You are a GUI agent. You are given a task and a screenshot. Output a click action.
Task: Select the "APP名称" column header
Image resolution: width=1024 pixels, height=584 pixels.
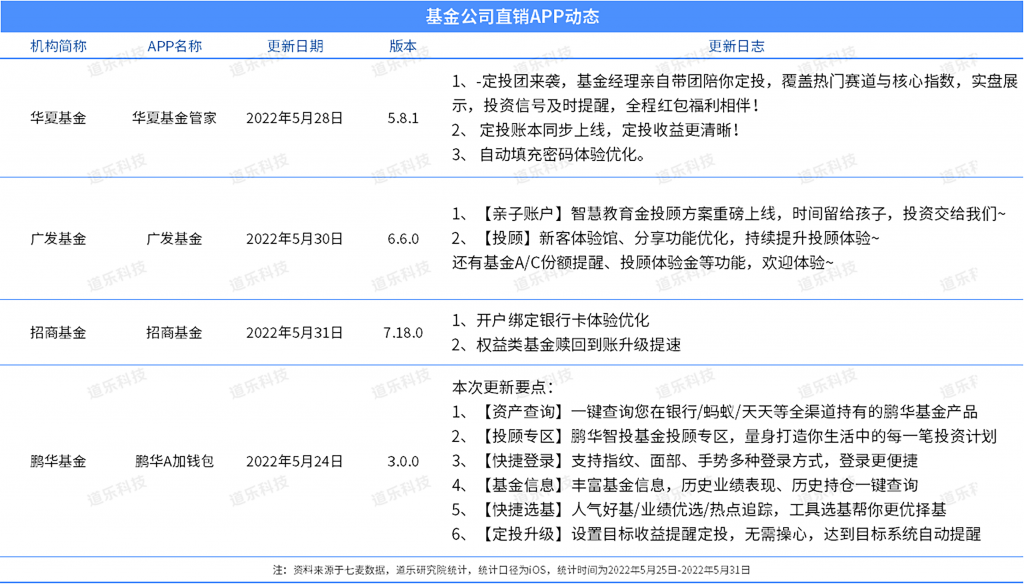(174, 46)
